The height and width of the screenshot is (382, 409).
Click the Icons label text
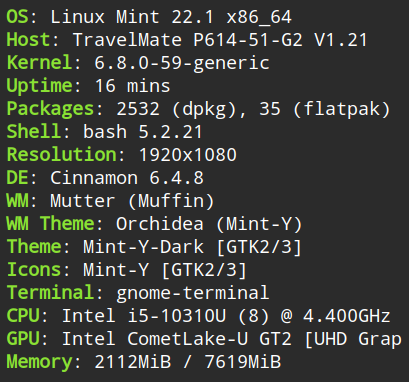tap(34, 270)
